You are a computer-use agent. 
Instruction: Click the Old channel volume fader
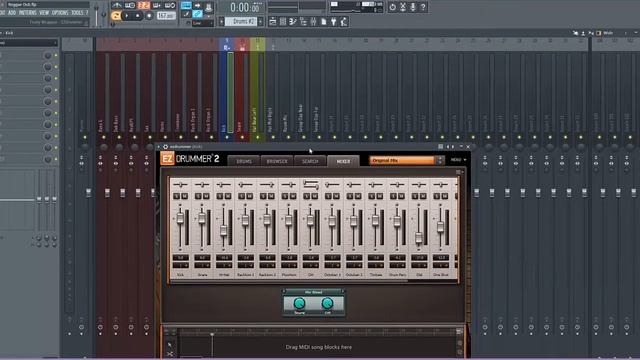pos(418,238)
